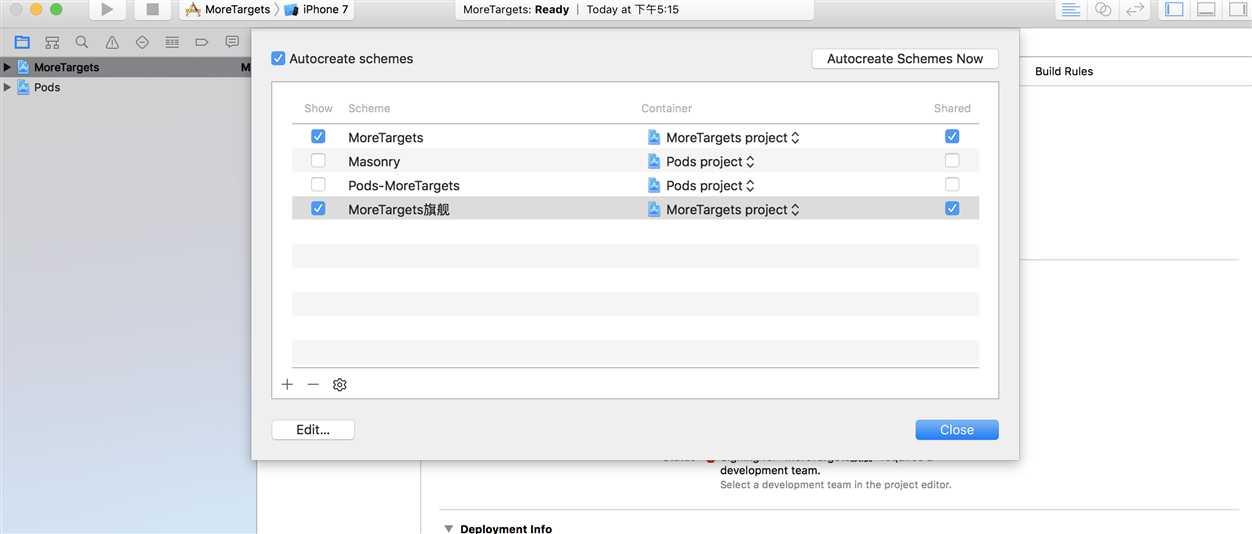The height and width of the screenshot is (534, 1252).
Task: Open the Issue navigator
Action: (x=112, y=42)
